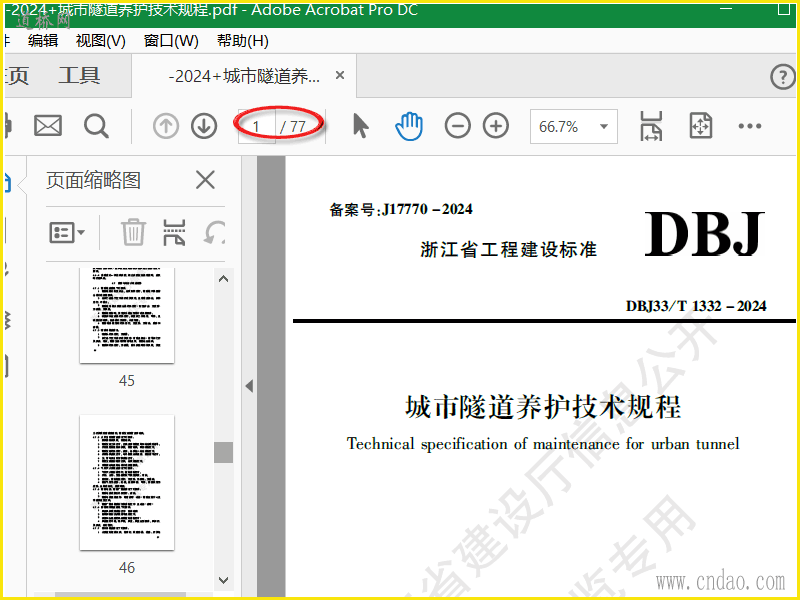Rotate pages with the rotate icon
The width and height of the screenshot is (800, 600).
point(215,233)
